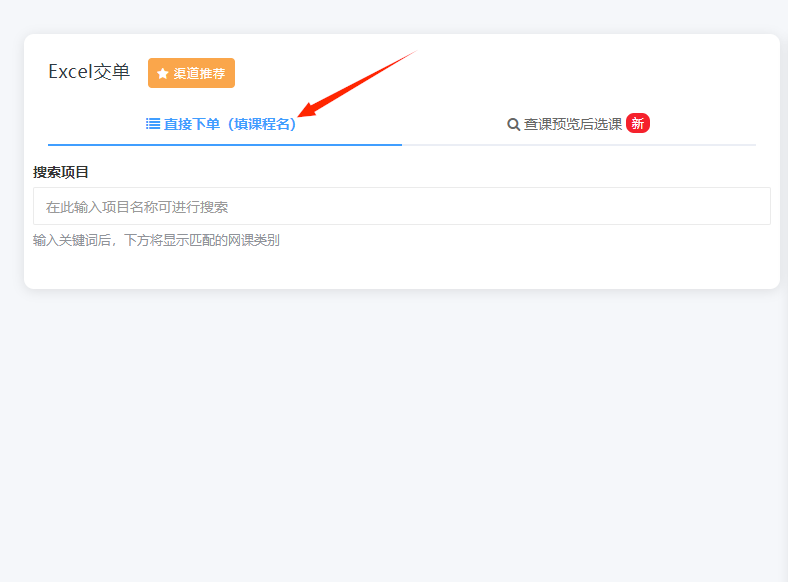The image size is (788, 582).
Task: Click the Excel交单 heading text
Action: 89,72
